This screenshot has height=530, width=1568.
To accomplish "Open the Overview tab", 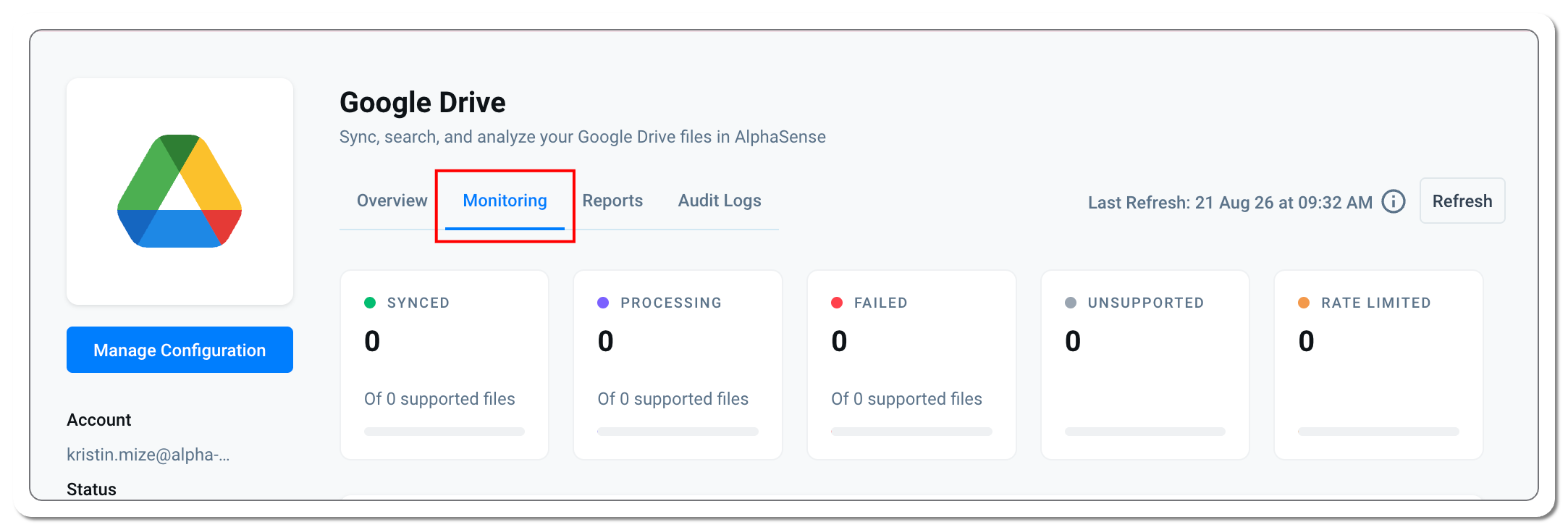I will 392,201.
